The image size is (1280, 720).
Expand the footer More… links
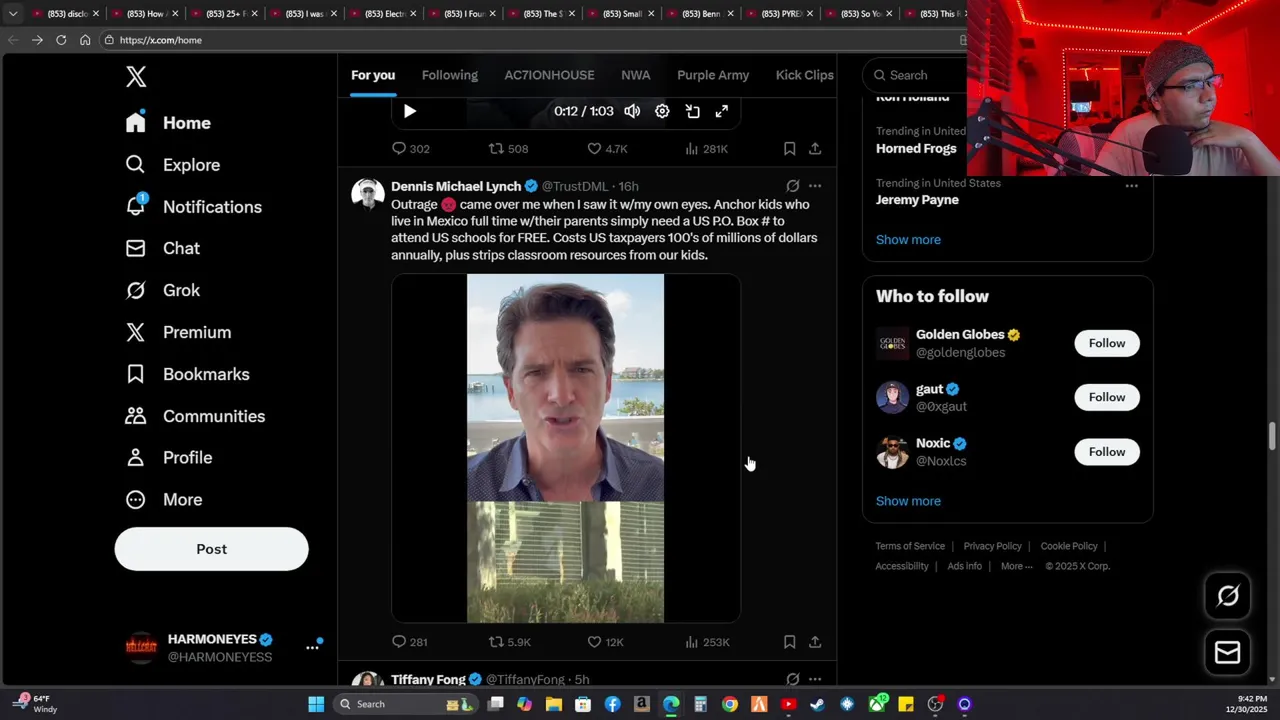pos(1016,566)
